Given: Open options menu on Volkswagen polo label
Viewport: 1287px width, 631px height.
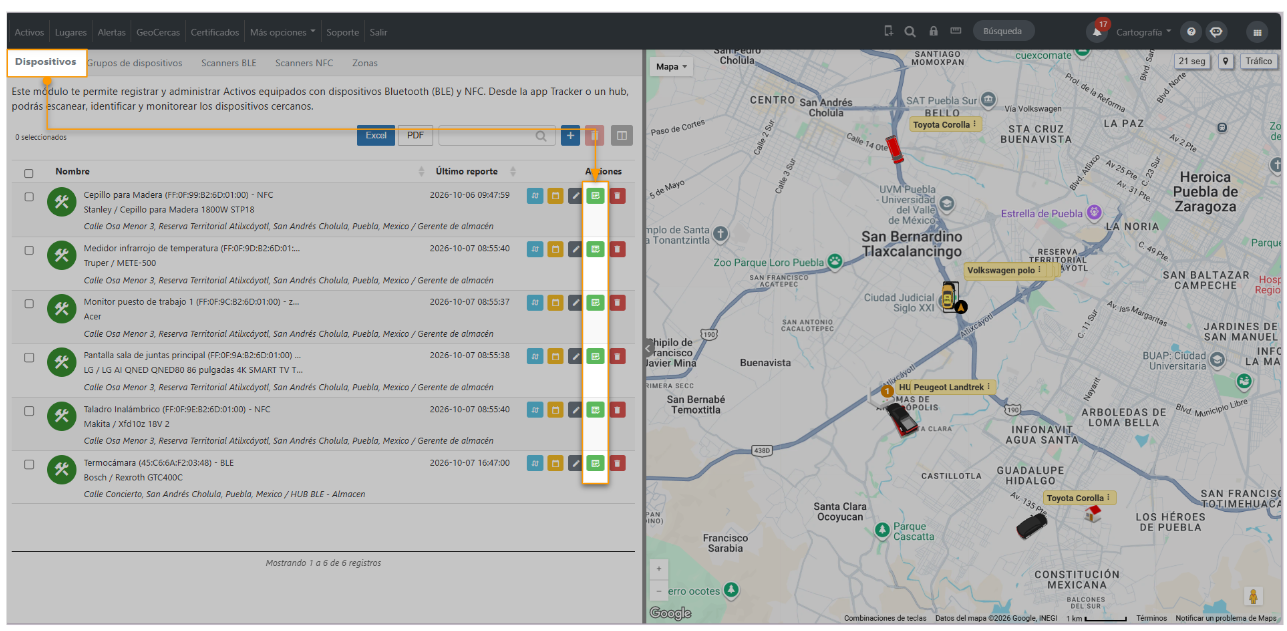Looking at the screenshot, I should point(1039,270).
